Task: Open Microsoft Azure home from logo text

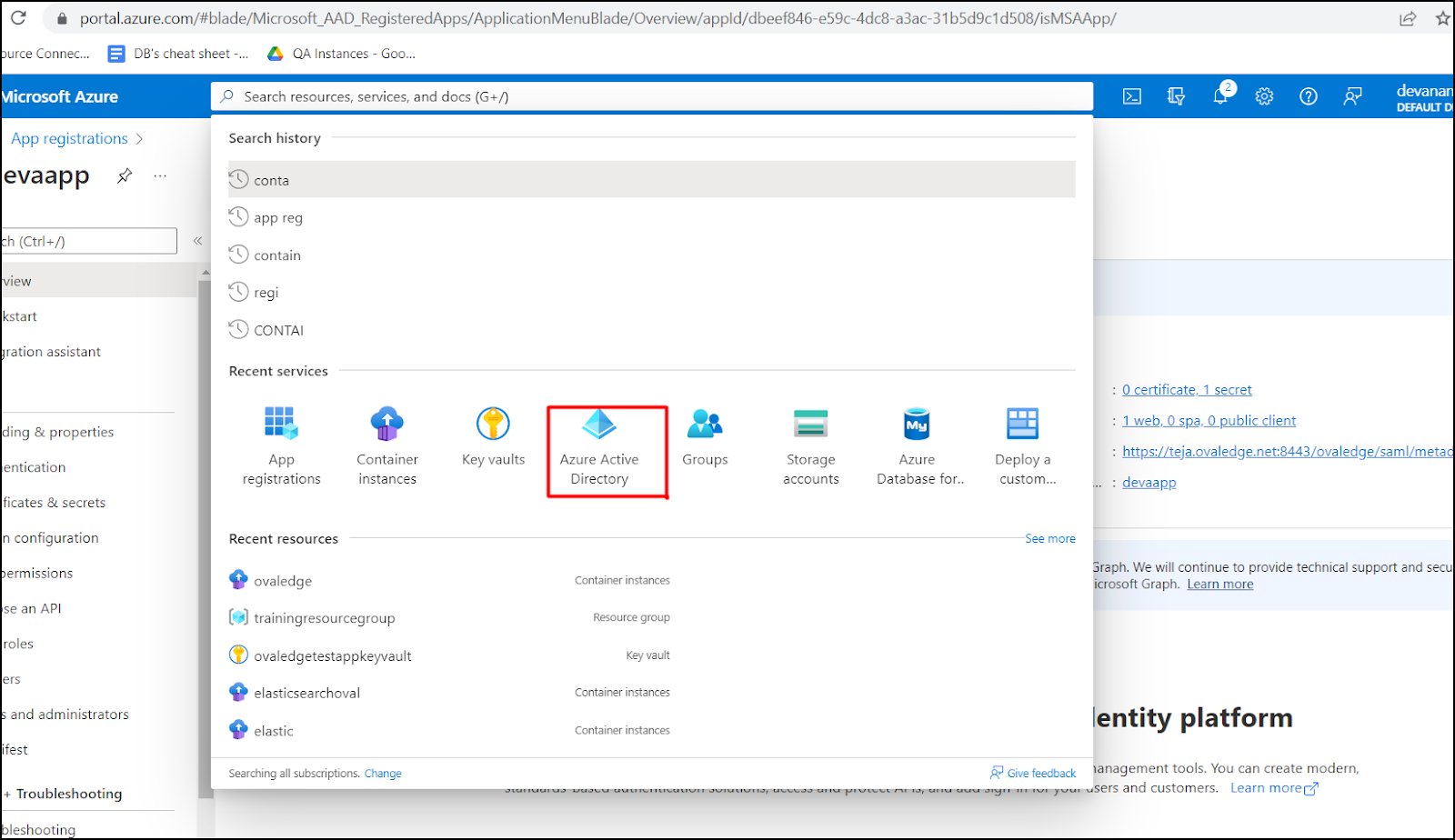Action: [x=59, y=96]
